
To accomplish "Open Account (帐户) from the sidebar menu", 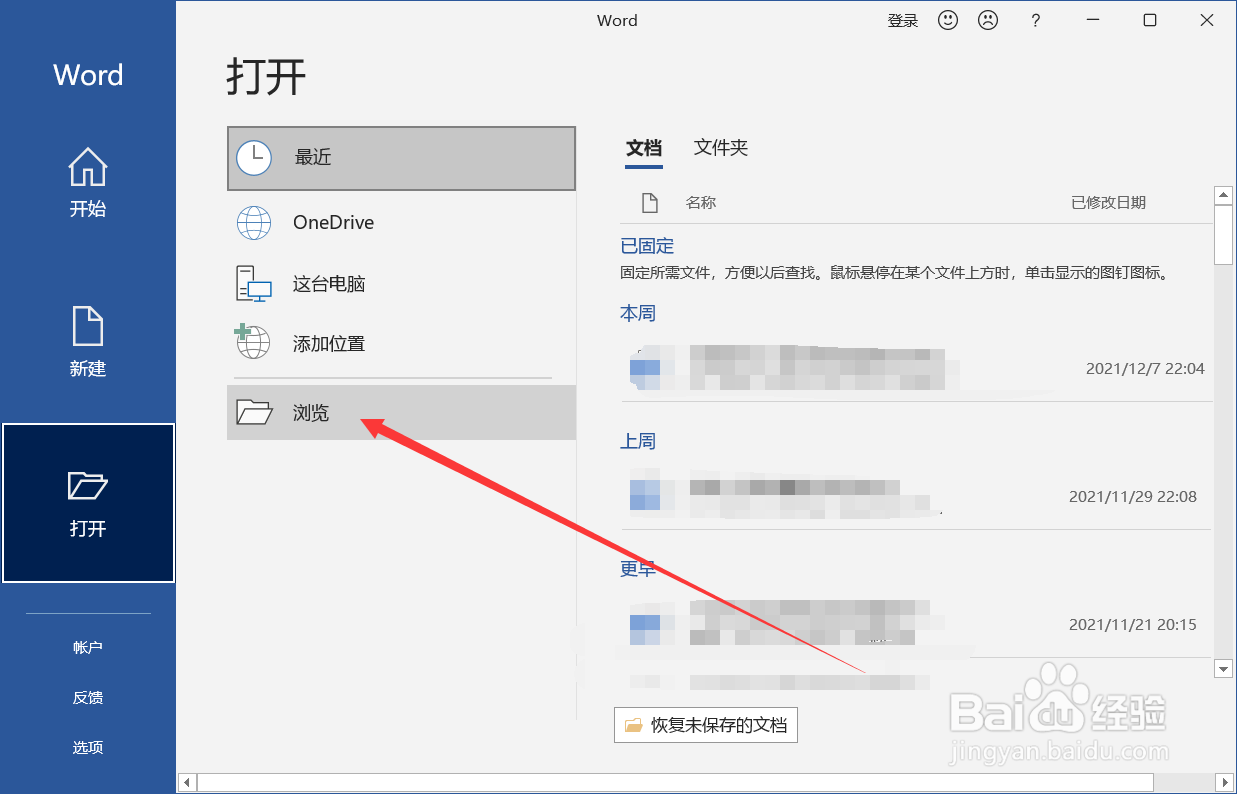I will (88, 647).
